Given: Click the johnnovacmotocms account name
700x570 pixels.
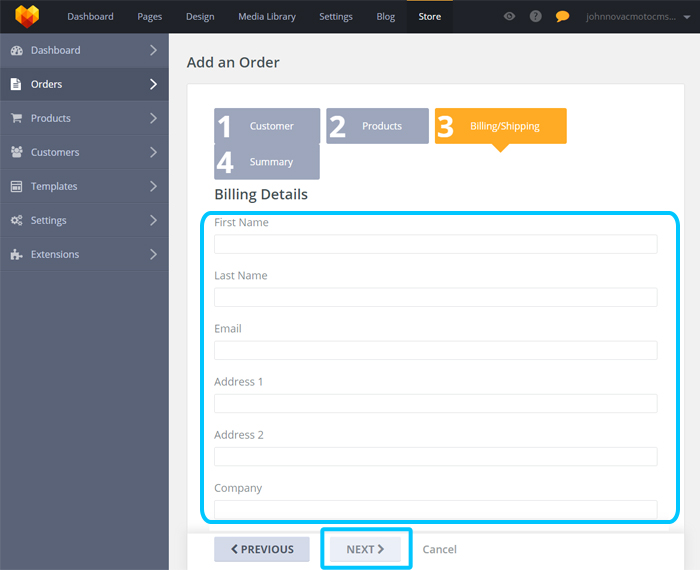Looking at the screenshot, I should click(x=631, y=17).
